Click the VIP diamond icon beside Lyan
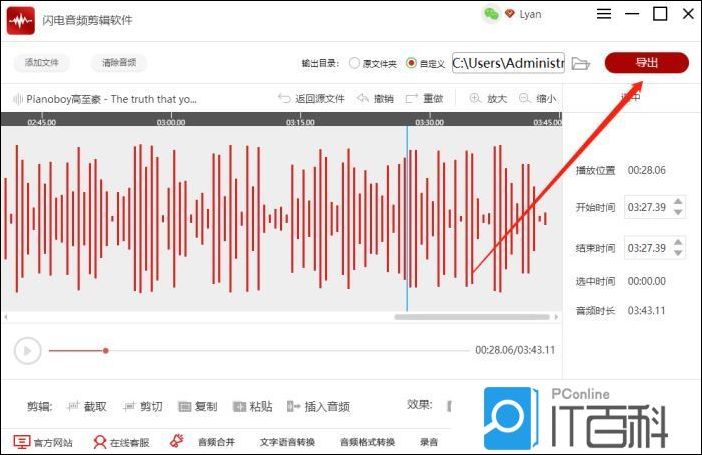The width and height of the screenshot is (702, 455). click(x=509, y=14)
